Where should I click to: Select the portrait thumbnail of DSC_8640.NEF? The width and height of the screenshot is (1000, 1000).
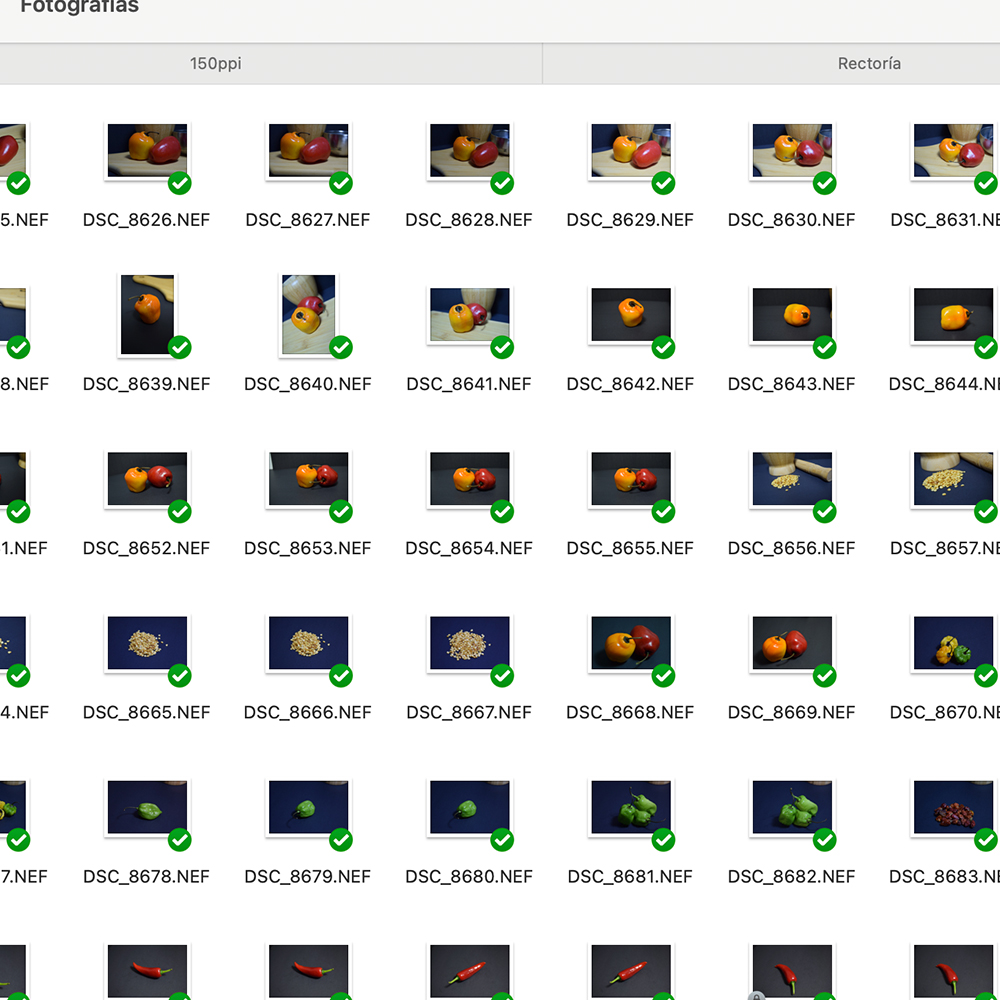(309, 314)
